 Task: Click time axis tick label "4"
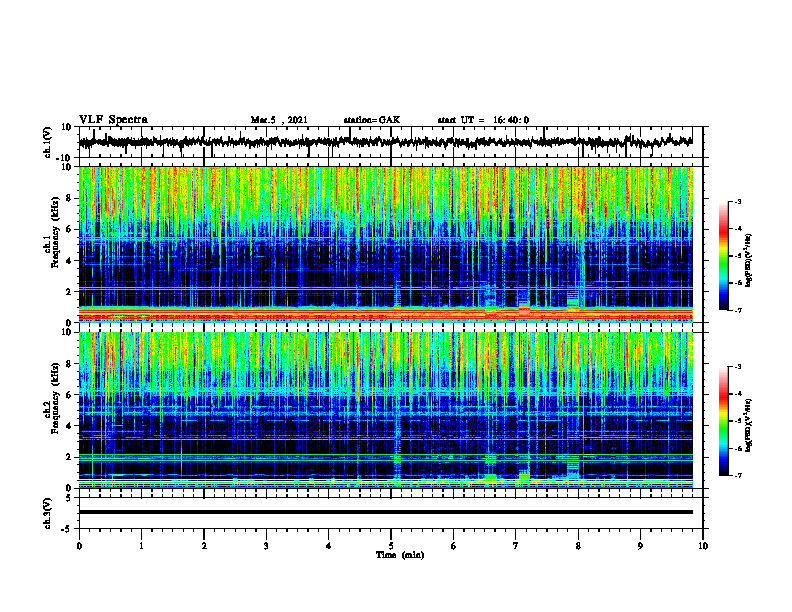[329, 546]
